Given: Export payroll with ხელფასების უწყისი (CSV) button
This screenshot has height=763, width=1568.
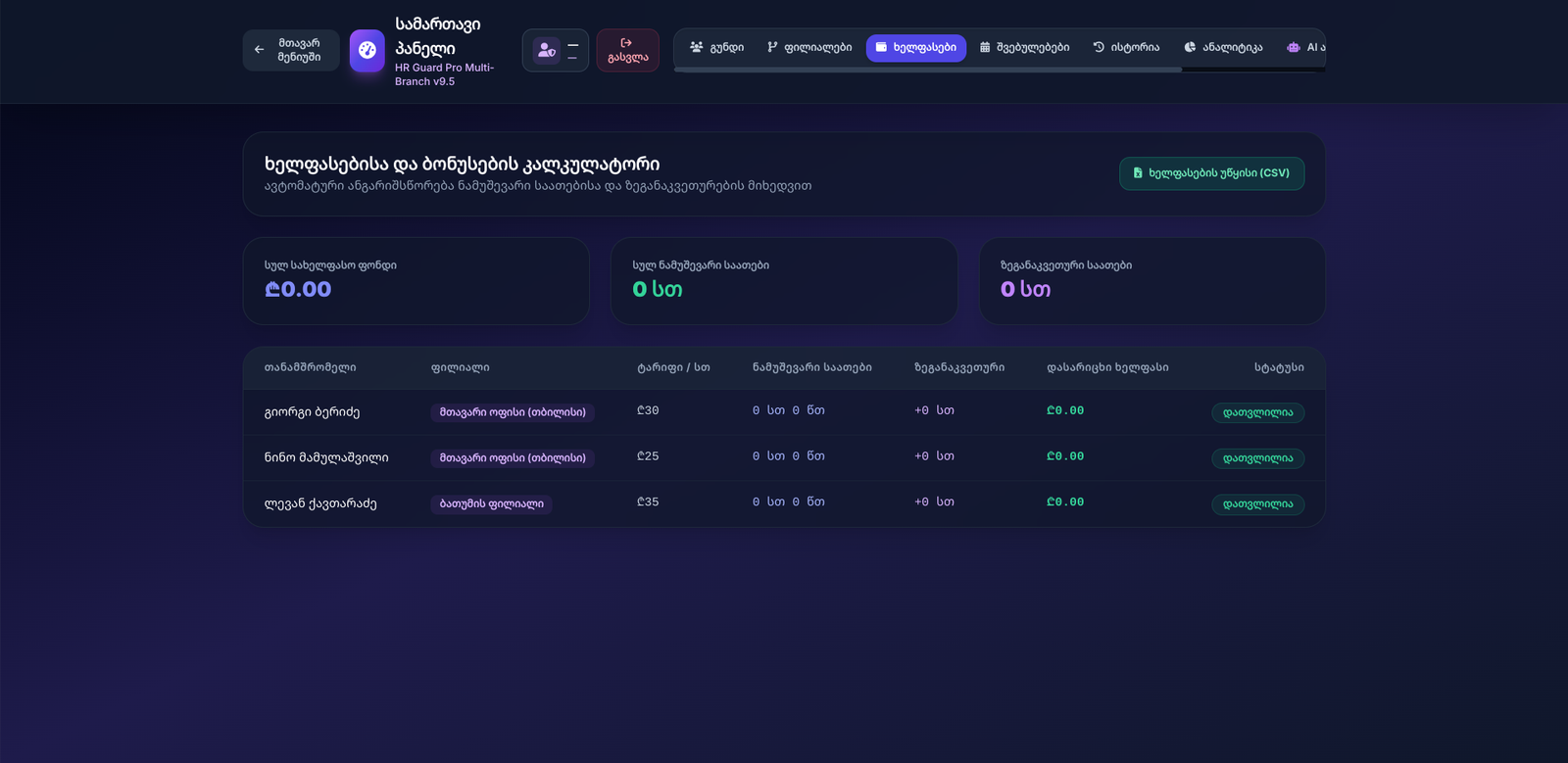Looking at the screenshot, I should tap(1211, 173).
